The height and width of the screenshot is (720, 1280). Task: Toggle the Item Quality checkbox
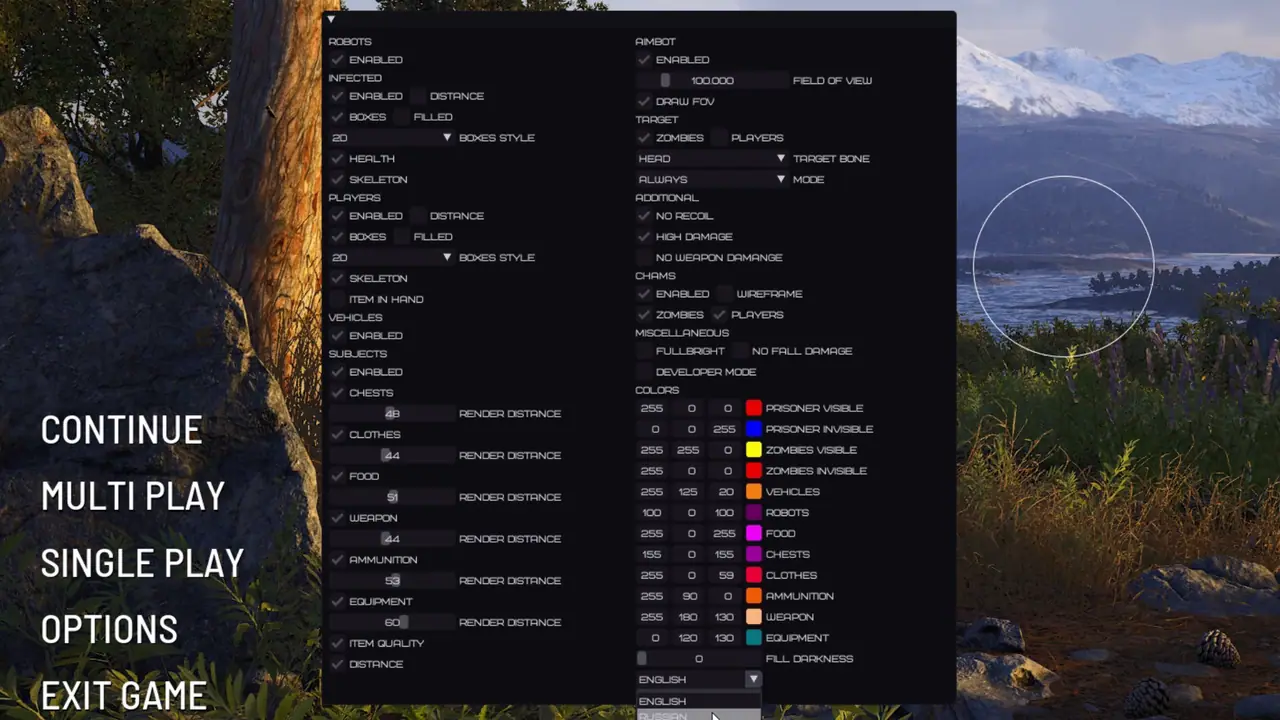tap(337, 643)
